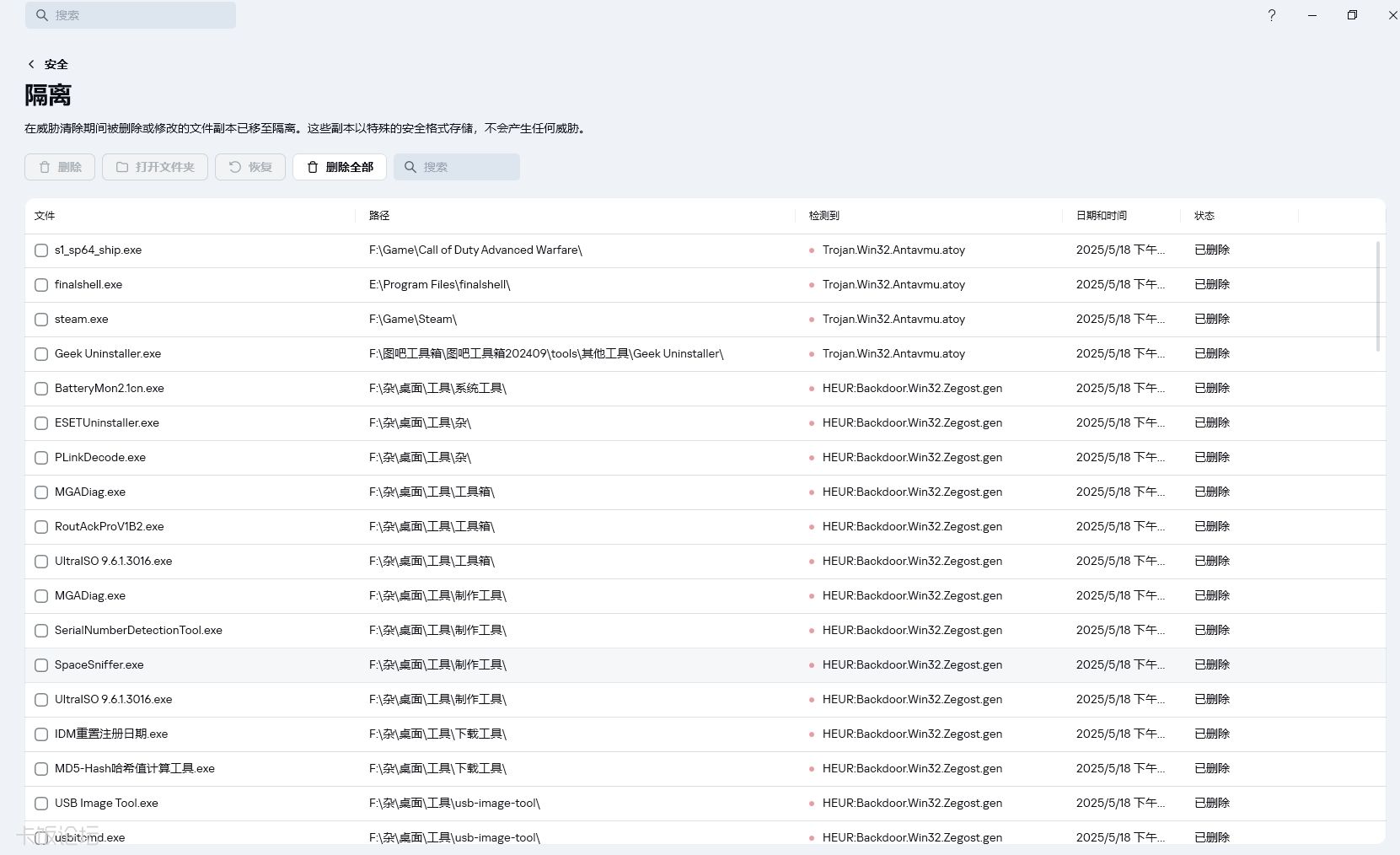Check BatteryMon2.1cn.exe checkbox
1400x855 pixels.
tap(41, 389)
